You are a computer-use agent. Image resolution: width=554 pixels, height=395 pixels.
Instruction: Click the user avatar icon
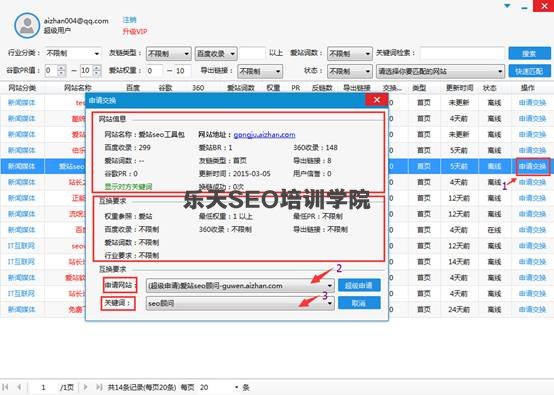click(27, 25)
